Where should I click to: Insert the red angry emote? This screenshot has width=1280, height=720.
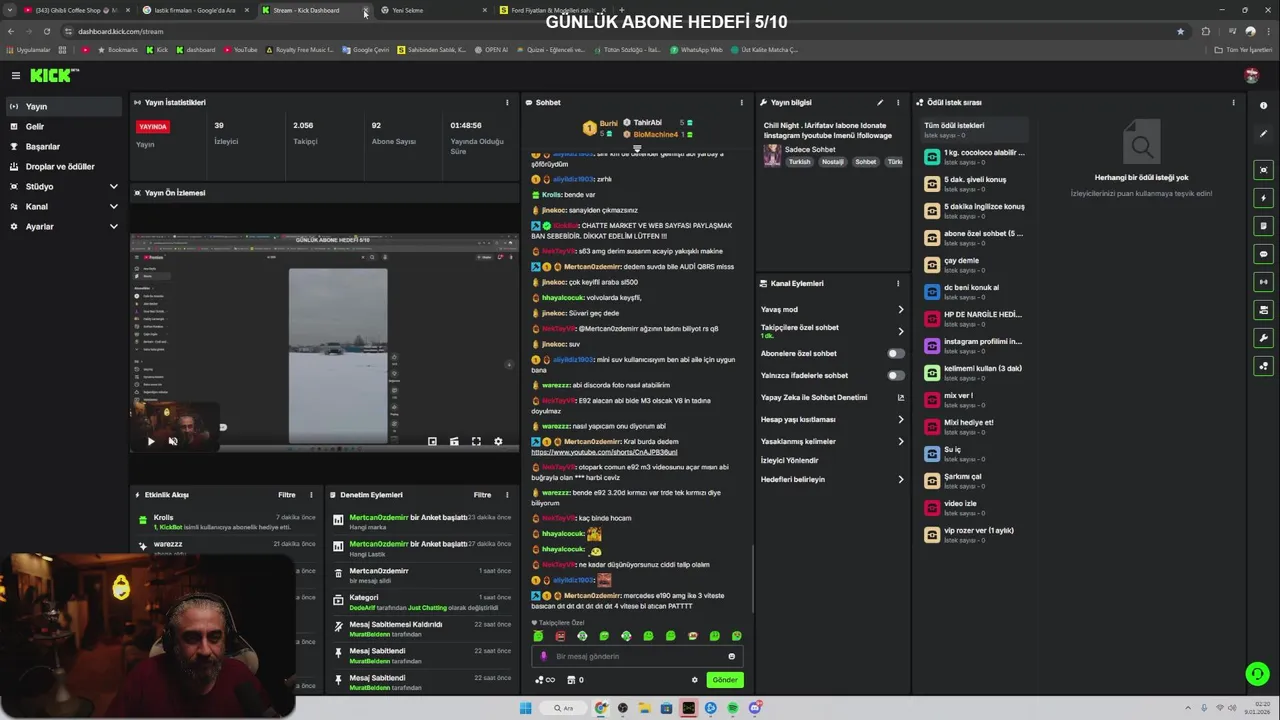(560, 636)
